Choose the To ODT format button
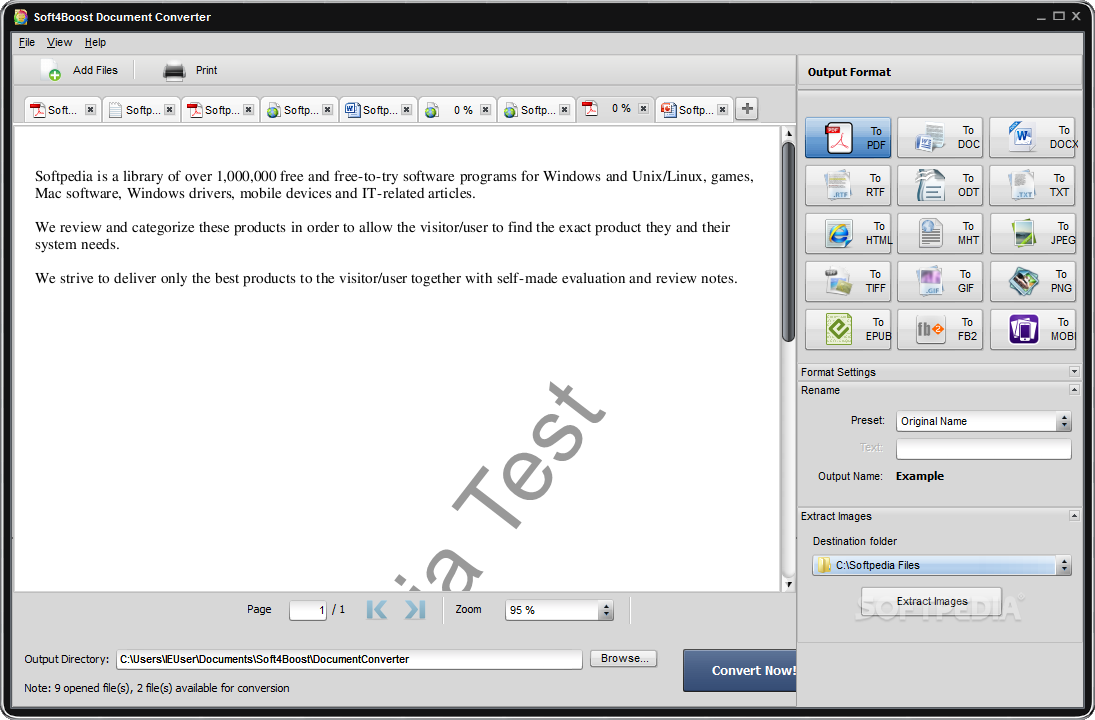 [939, 185]
